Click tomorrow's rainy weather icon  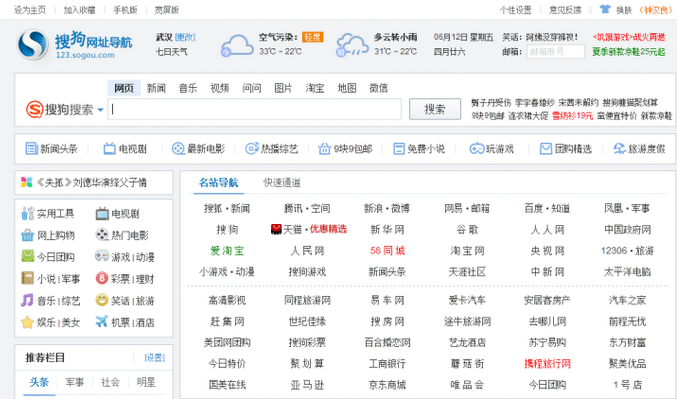[352, 46]
